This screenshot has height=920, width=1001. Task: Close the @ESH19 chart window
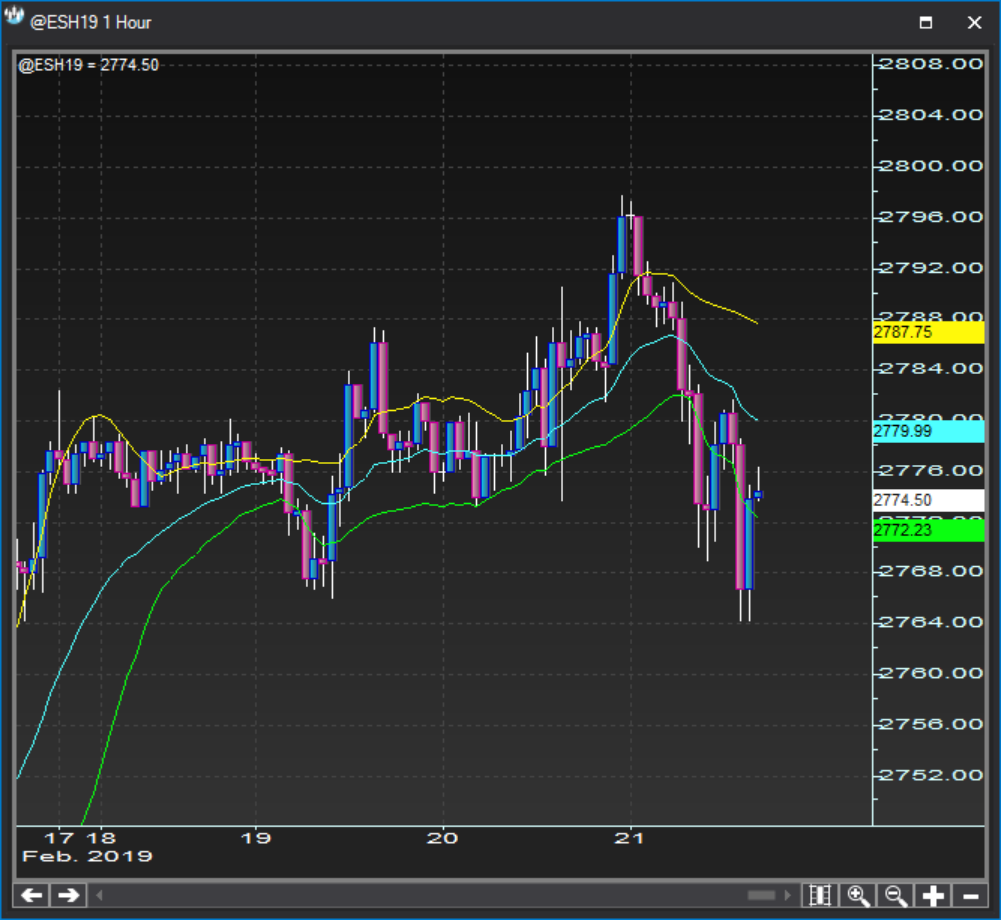(x=974, y=23)
